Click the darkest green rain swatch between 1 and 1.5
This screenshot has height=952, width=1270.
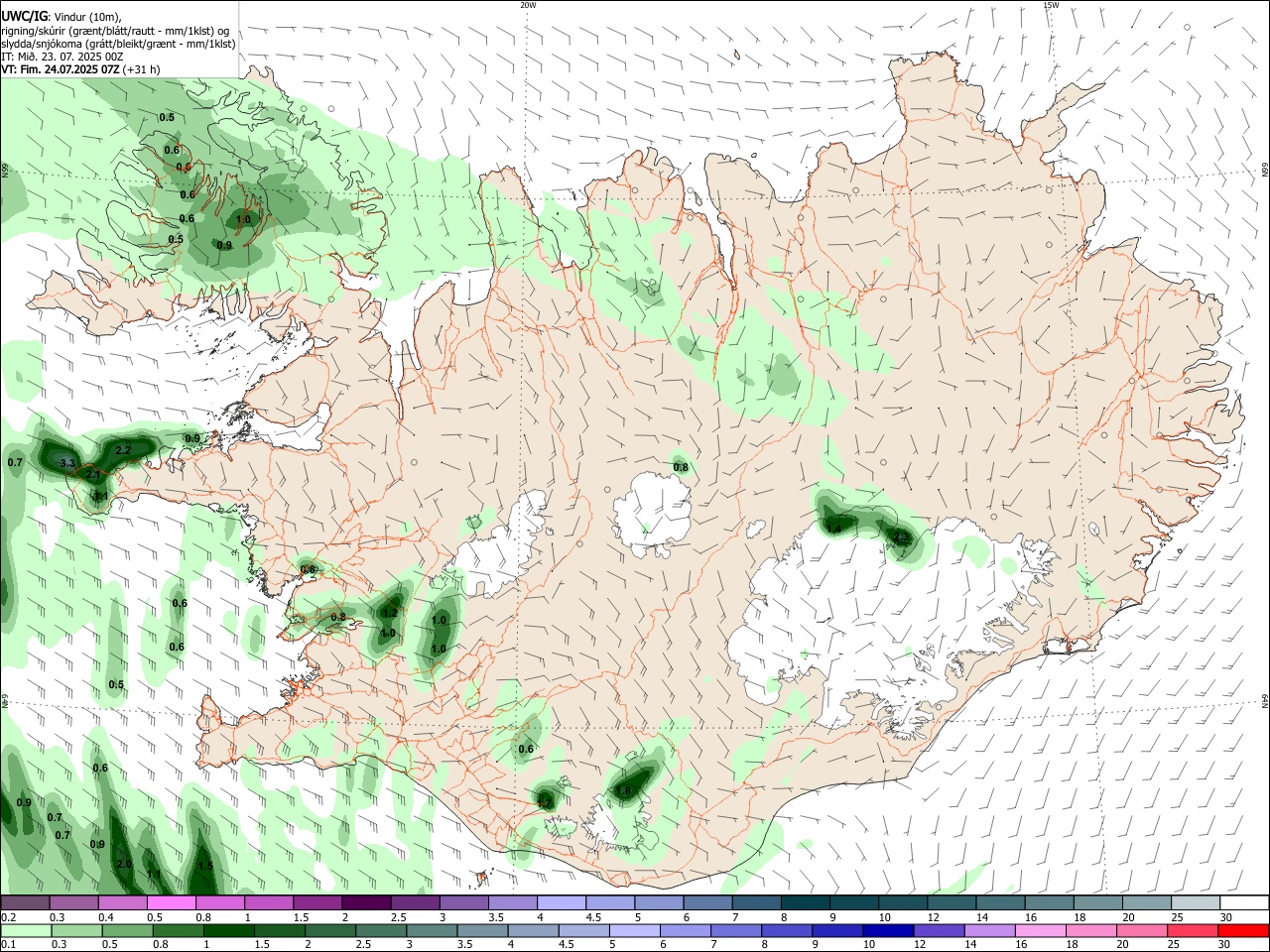point(229,930)
